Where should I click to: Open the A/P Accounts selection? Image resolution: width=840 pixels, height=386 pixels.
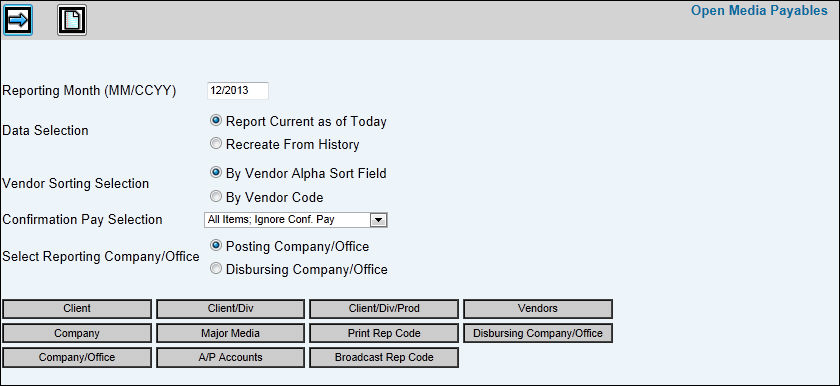point(230,358)
